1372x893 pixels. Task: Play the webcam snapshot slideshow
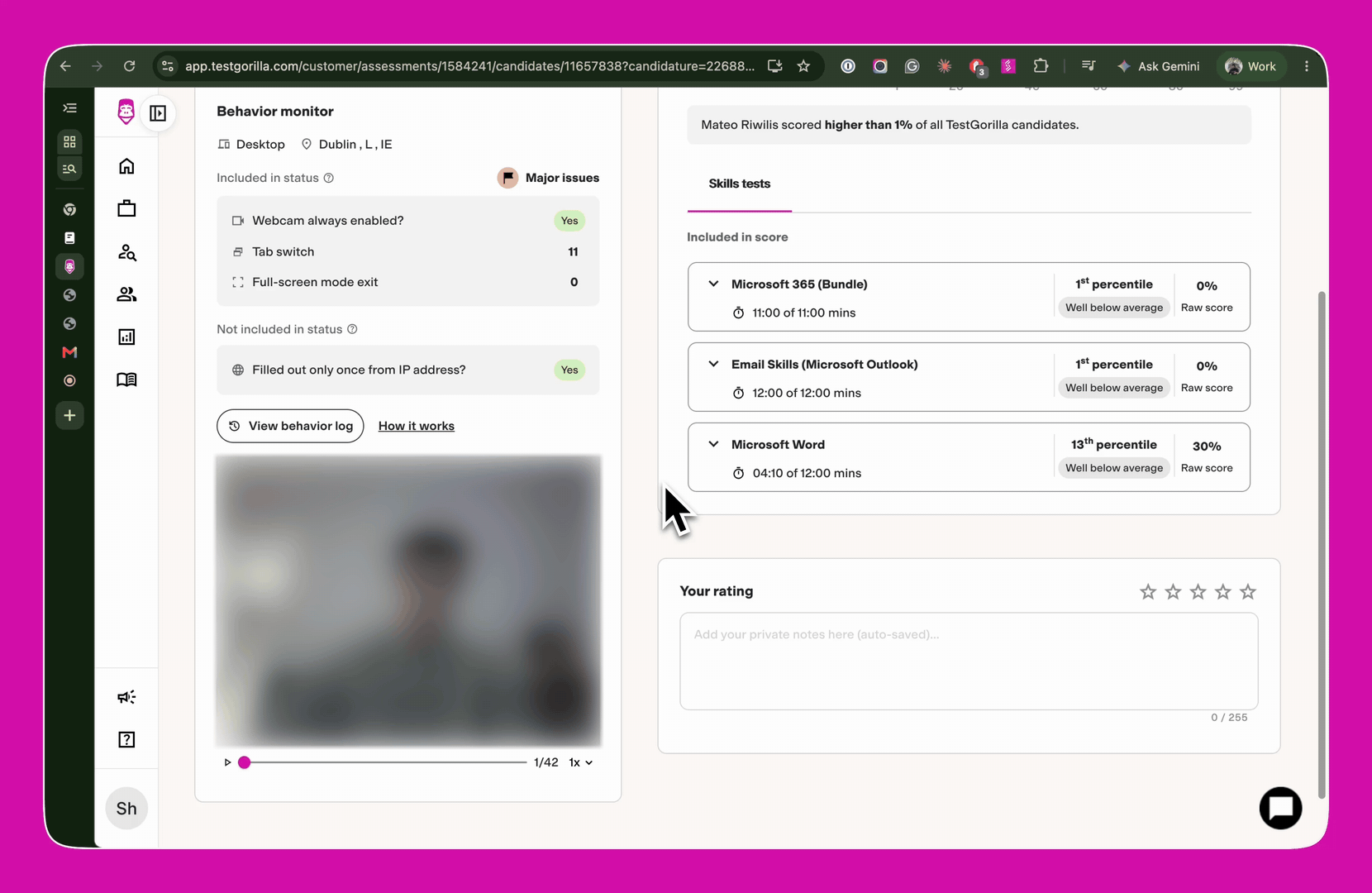pyautogui.click(x=227, y=762)
